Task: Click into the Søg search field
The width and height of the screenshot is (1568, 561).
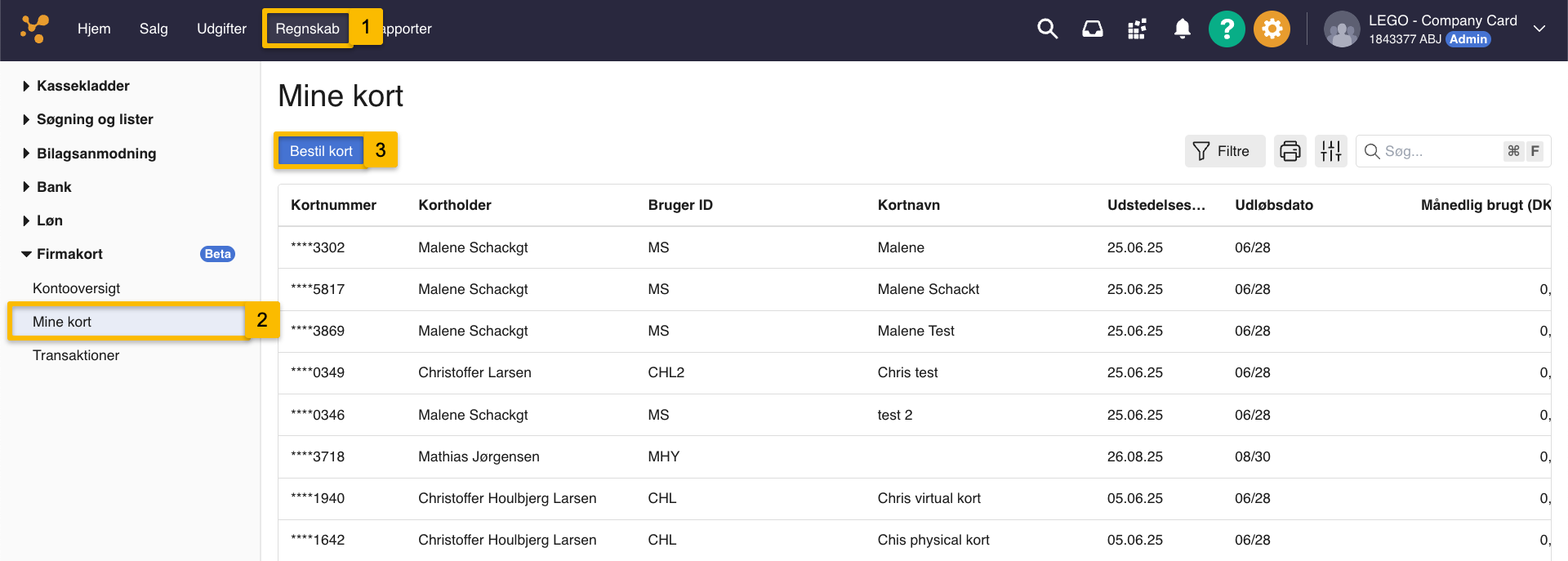Action: click(1437, 151)
